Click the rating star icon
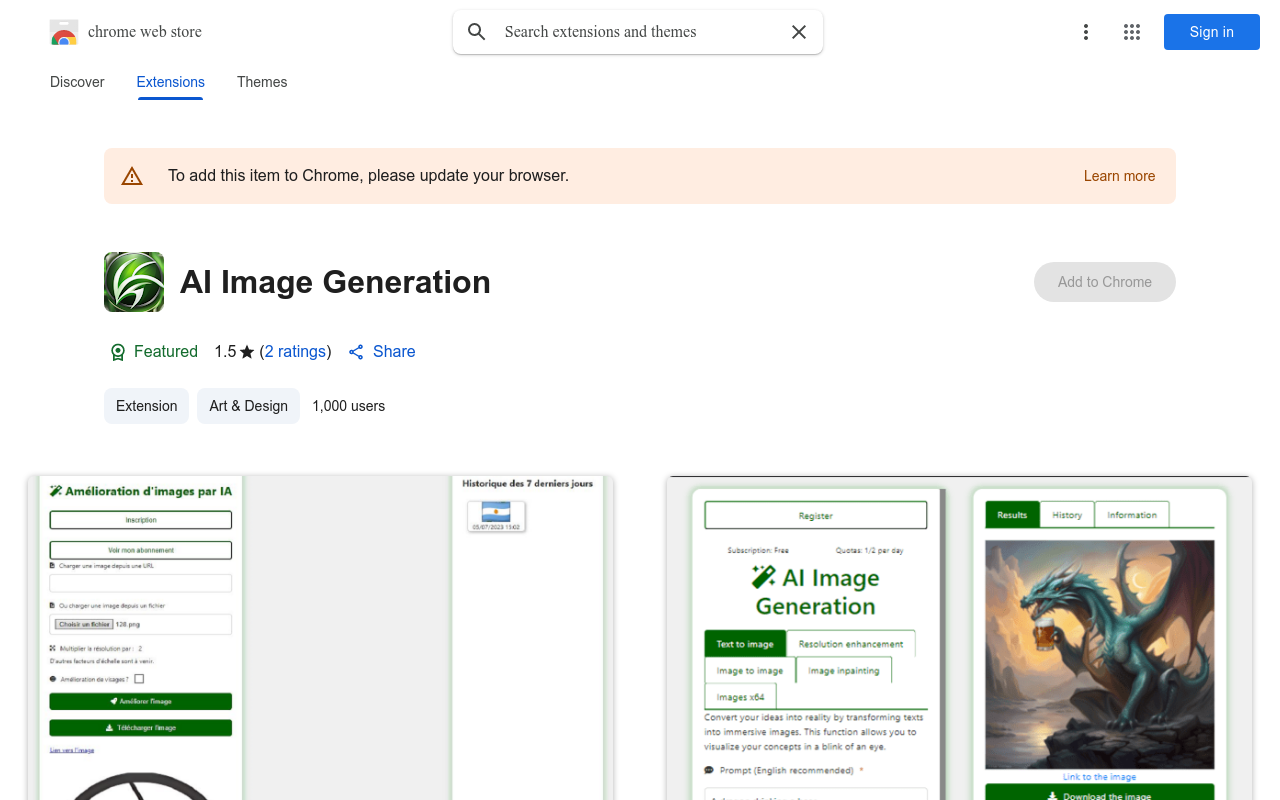This screenshot has width=1280, height=800. 247,352
